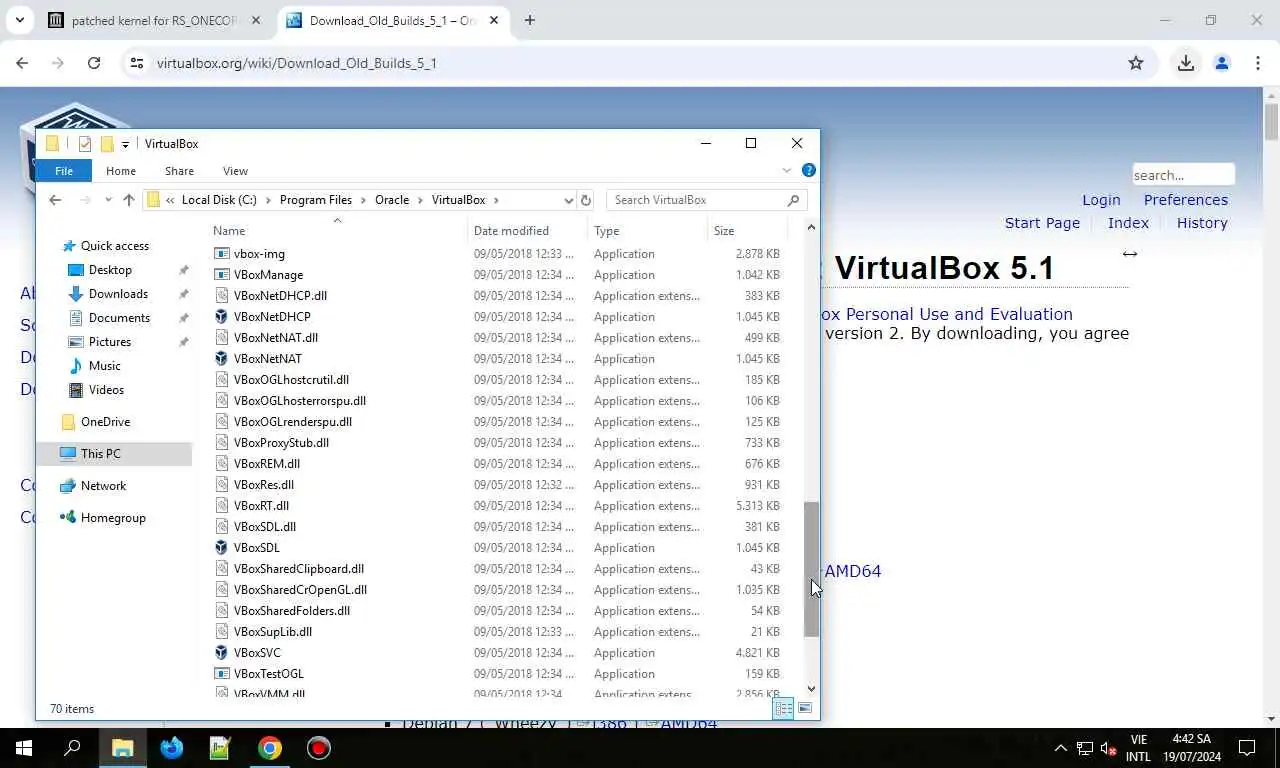Open the Chrome tab search dropdown

20,20
